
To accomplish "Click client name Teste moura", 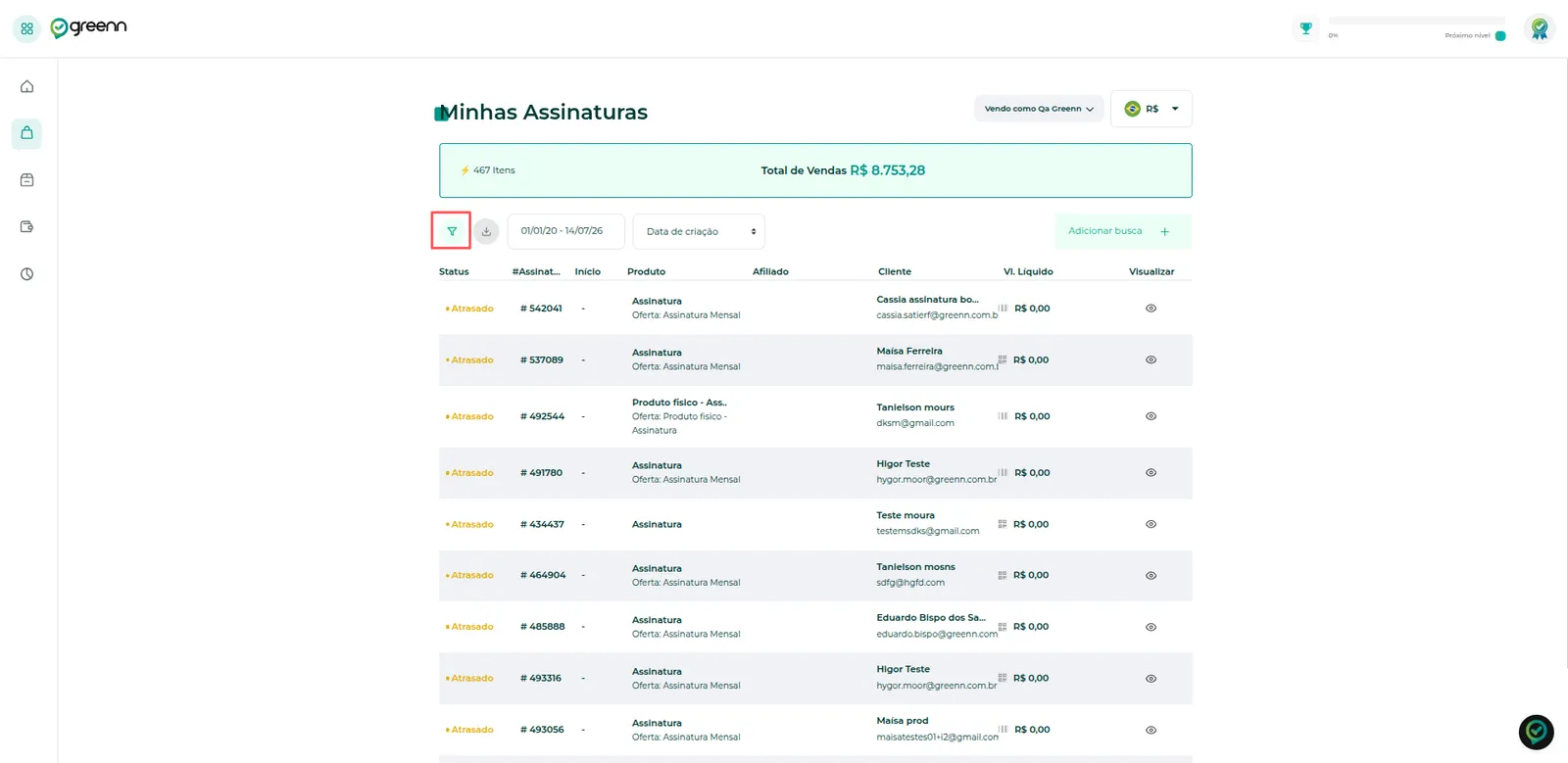I will 906,515.
